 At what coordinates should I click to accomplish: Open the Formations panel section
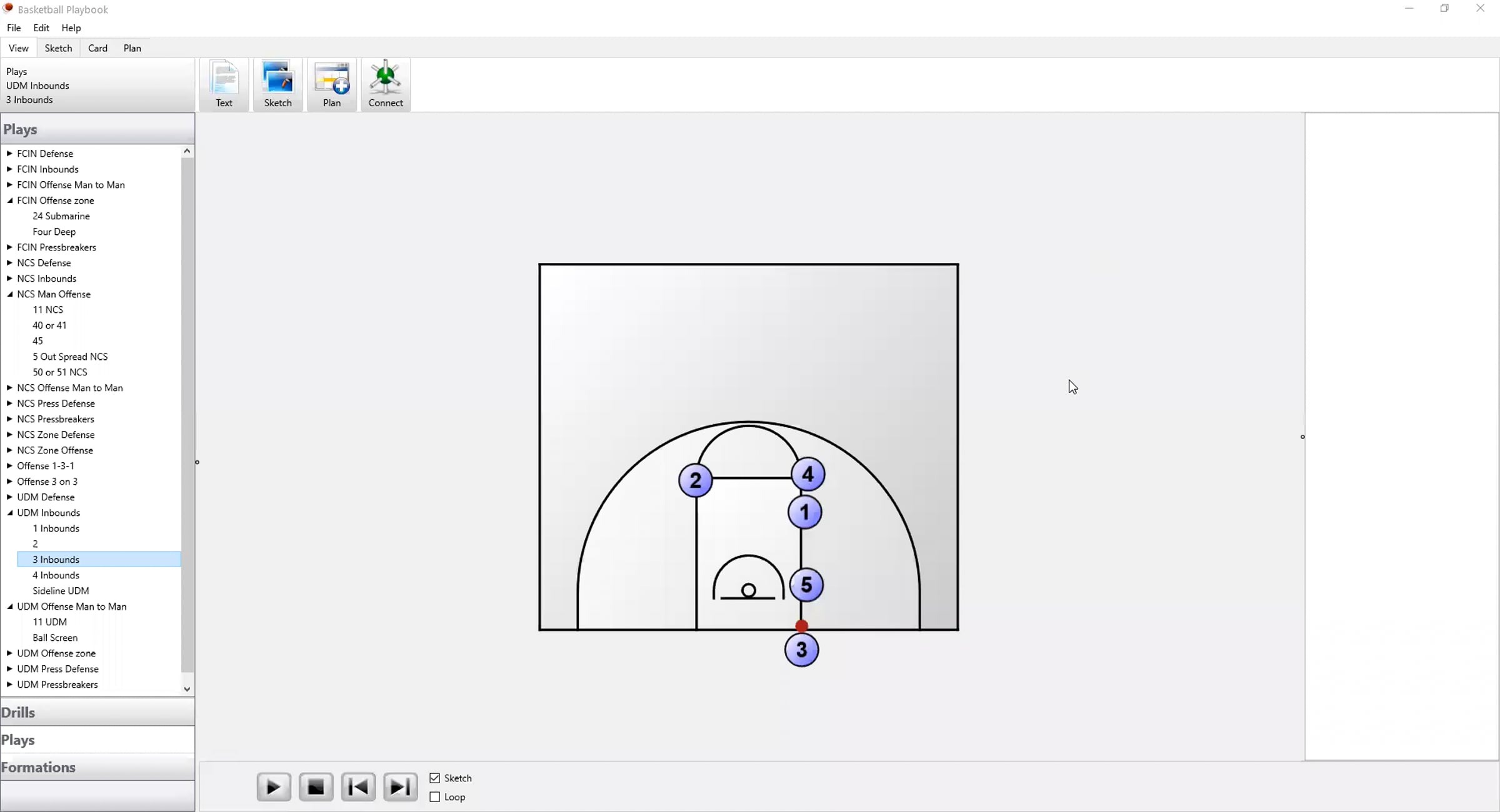[x=38, y=767]
